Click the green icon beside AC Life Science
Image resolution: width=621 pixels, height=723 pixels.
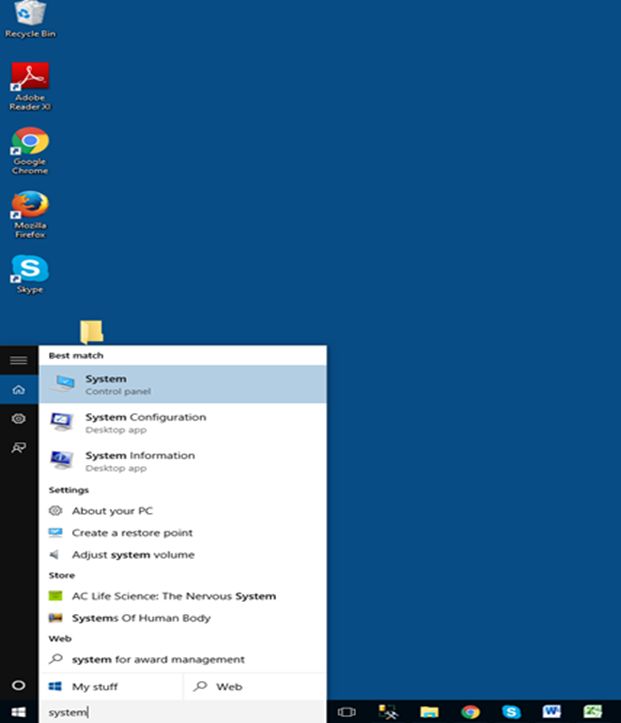coord(55,596)
